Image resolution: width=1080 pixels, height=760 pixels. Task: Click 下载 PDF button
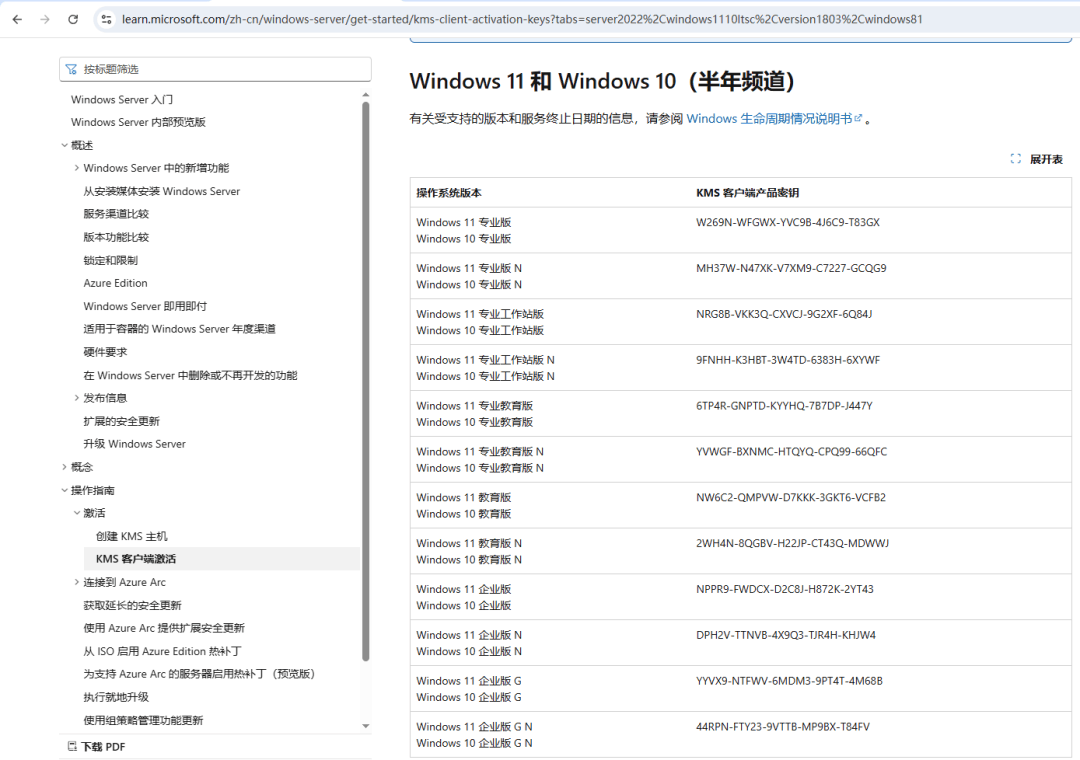click(96, 746)
